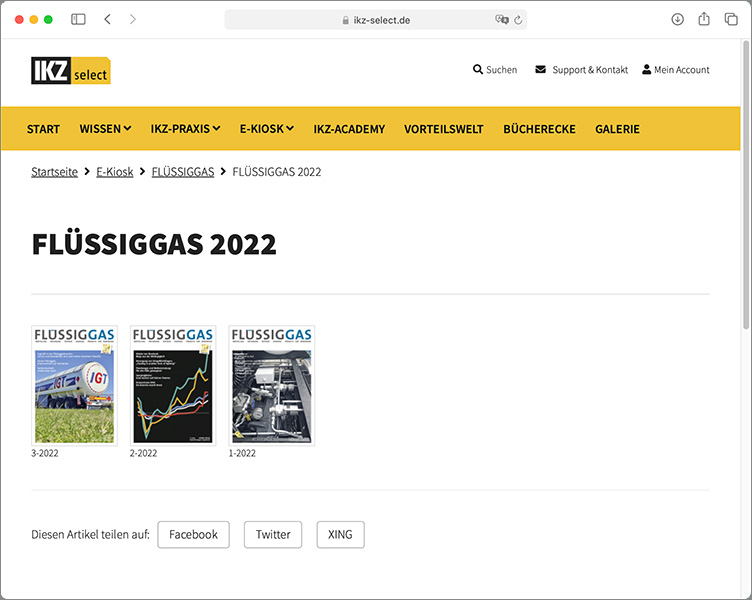
Task: Share article on Facebook
Action: tap(193, 535)
